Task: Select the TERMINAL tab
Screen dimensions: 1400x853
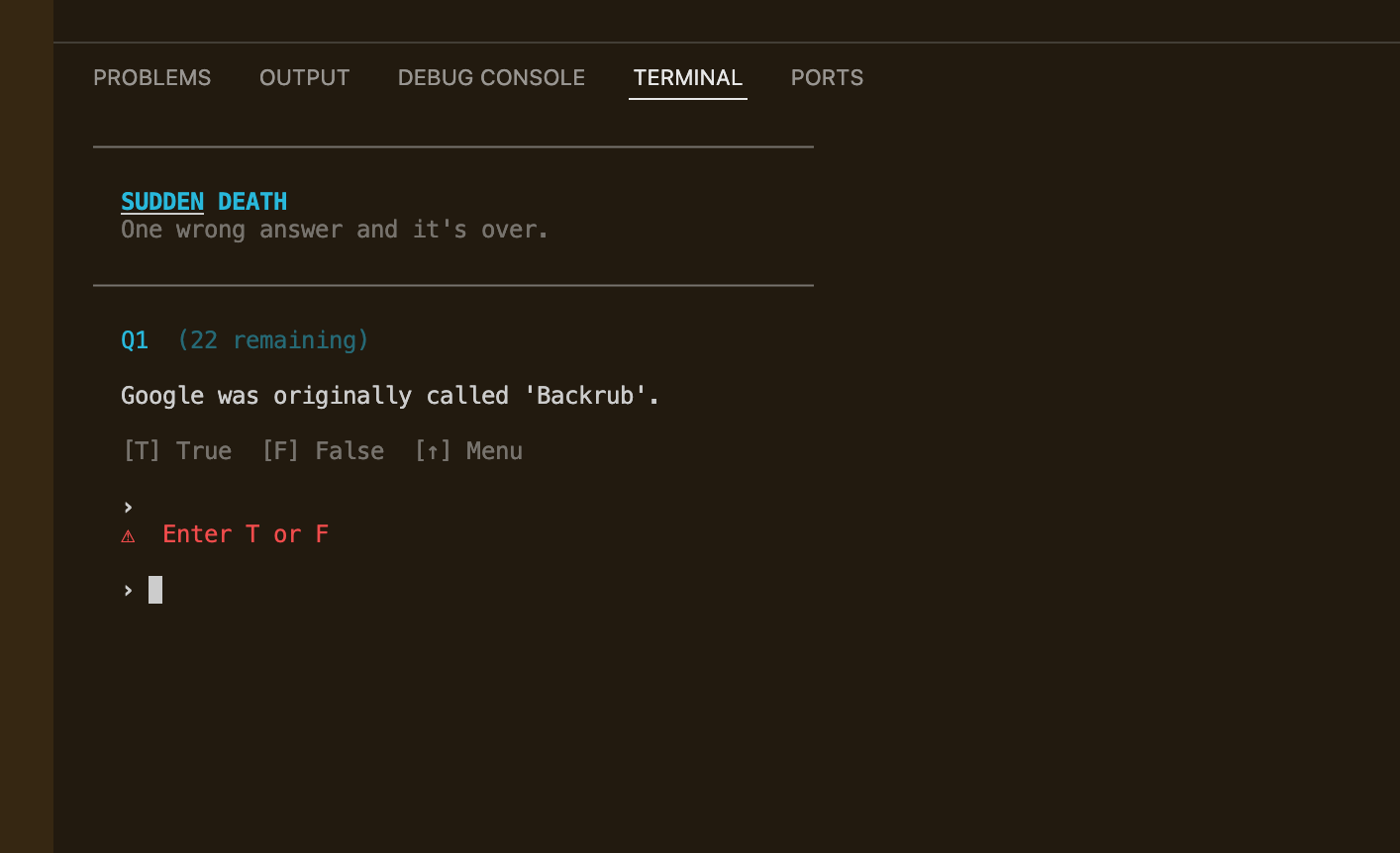Action: click(688, 77)
